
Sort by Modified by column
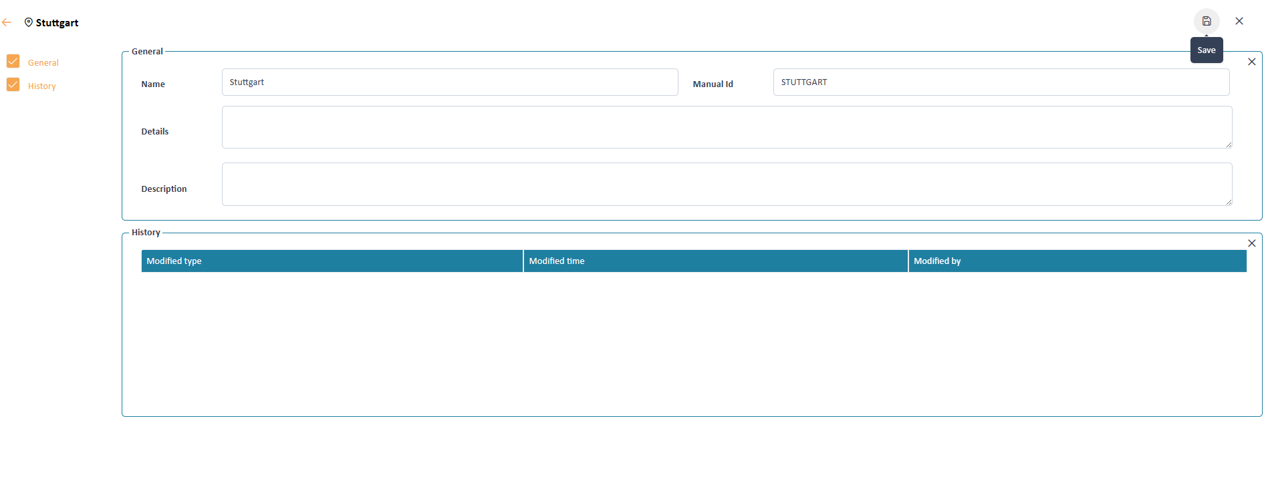click(x=1078, y=261)
